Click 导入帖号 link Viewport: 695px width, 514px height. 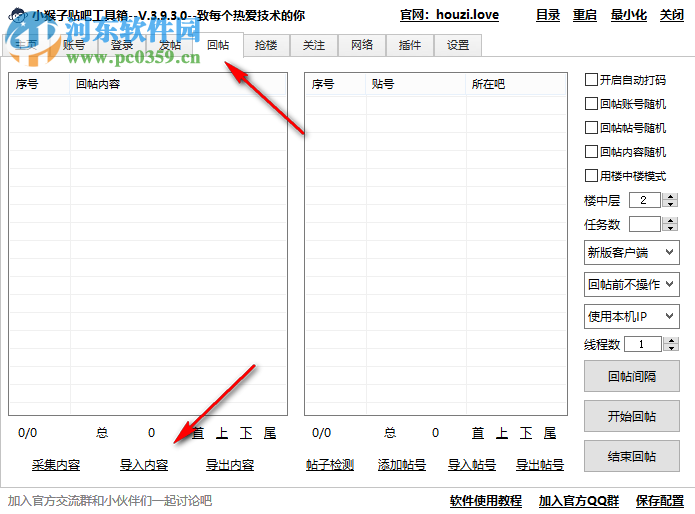pos(472,465)
